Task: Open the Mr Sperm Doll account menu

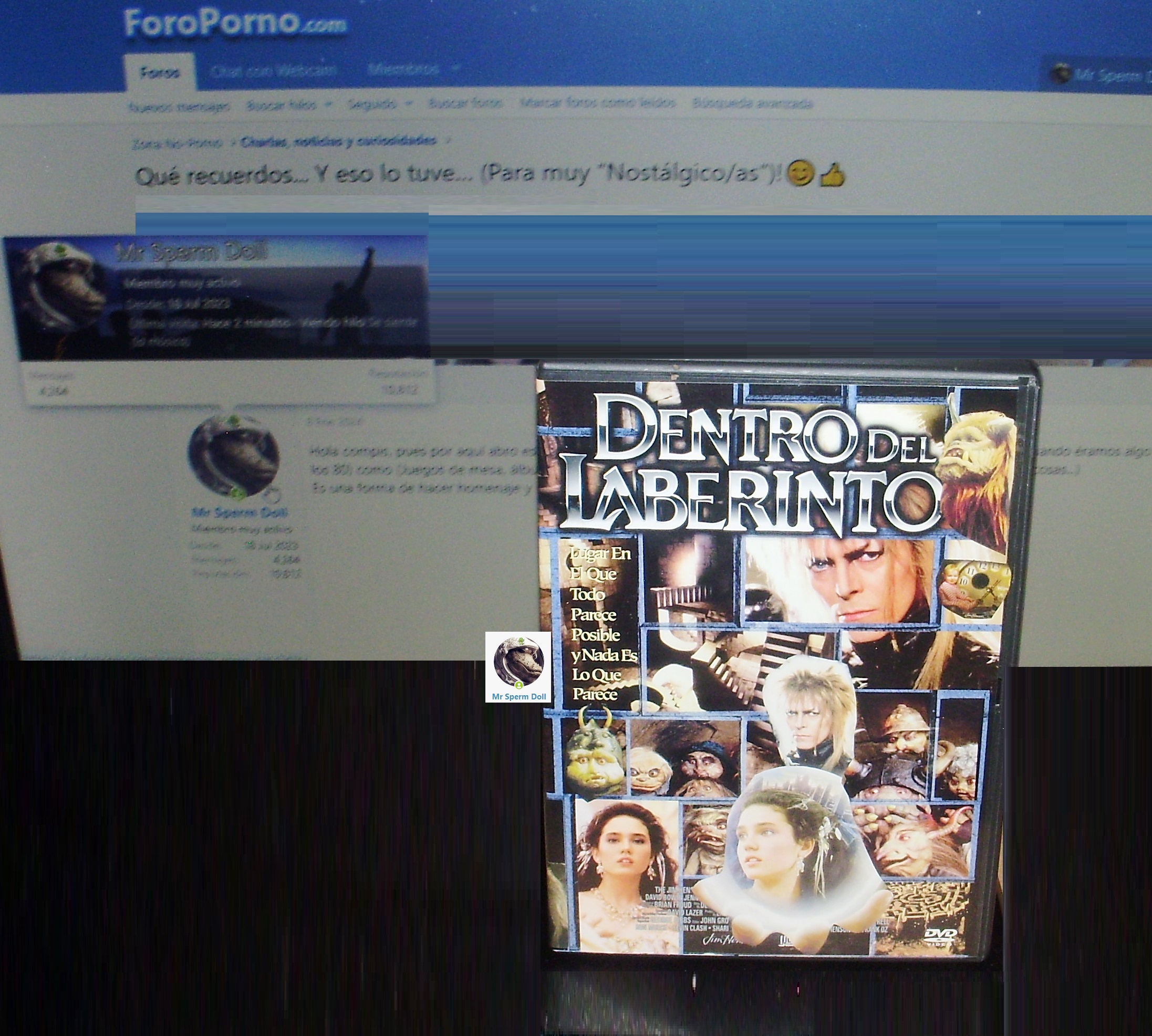Action: (x=1100, y=75)
